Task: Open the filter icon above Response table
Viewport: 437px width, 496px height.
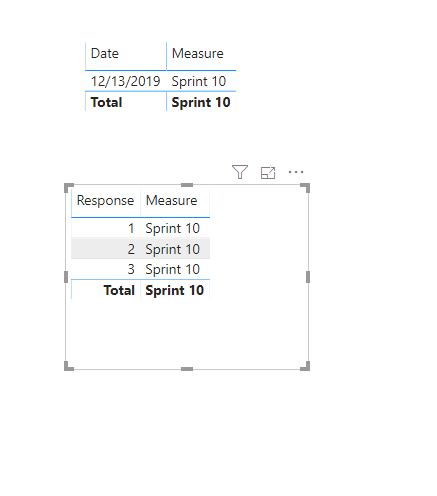Action: coord(240,172)
